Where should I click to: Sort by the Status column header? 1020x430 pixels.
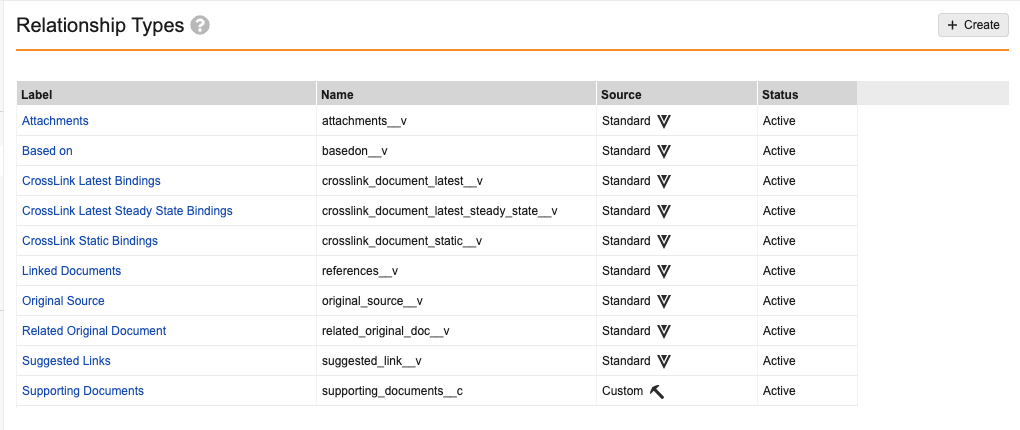[781, 94]
